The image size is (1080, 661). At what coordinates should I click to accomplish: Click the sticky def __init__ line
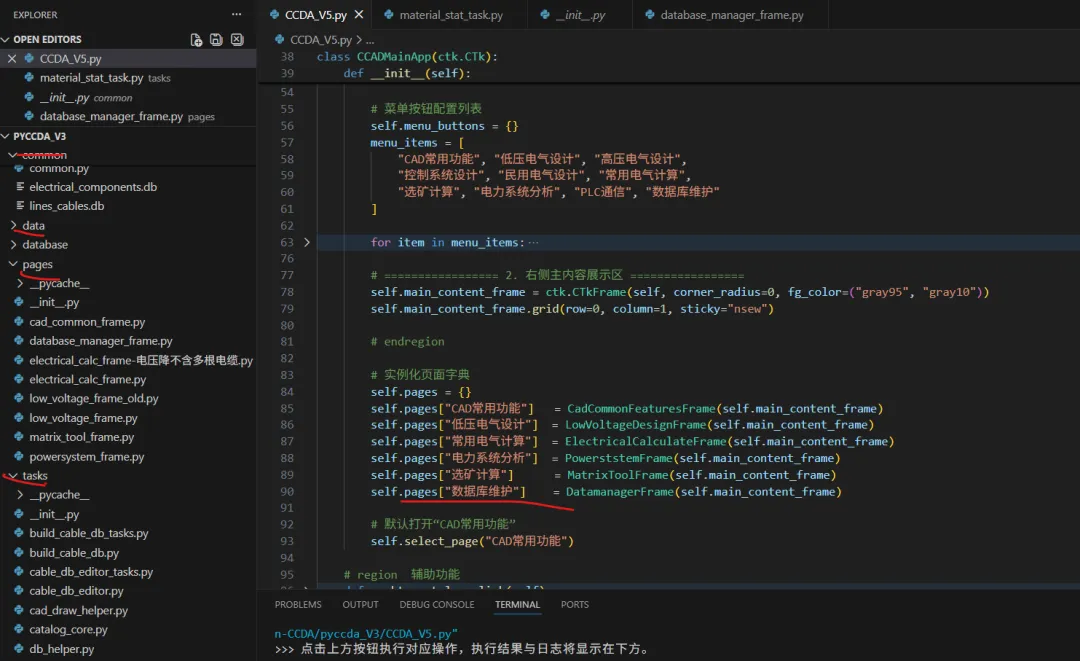click(x=406, y=73)
